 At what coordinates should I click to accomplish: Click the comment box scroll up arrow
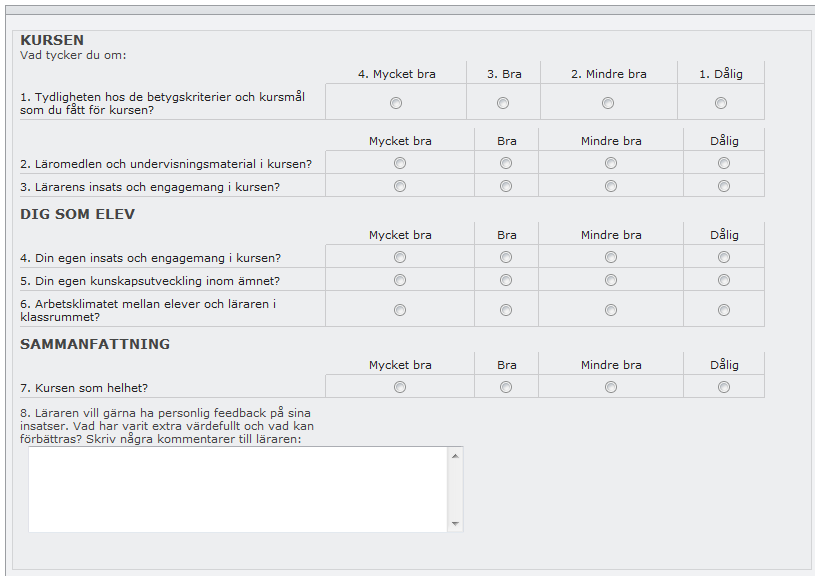point(455,456)
